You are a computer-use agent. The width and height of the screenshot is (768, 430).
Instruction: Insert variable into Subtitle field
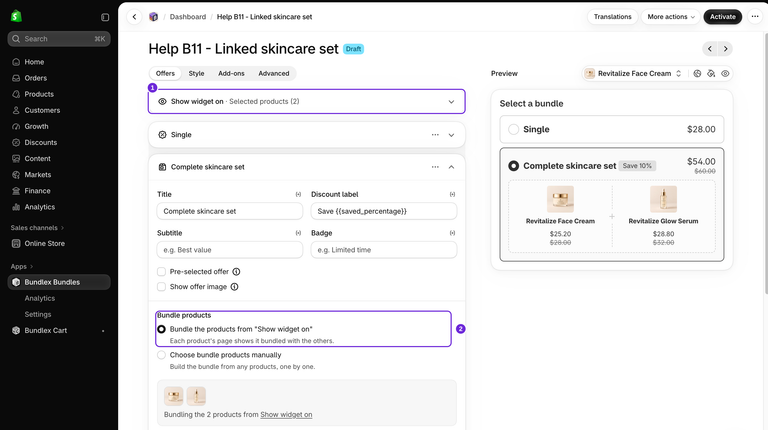click(298, 233)
